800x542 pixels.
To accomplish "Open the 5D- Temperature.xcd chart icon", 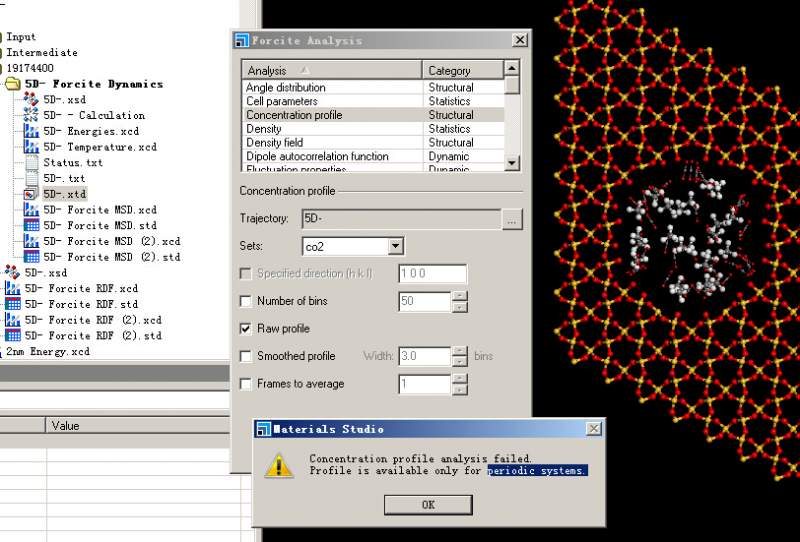I will pyautogui.click(x=31, y=147).
